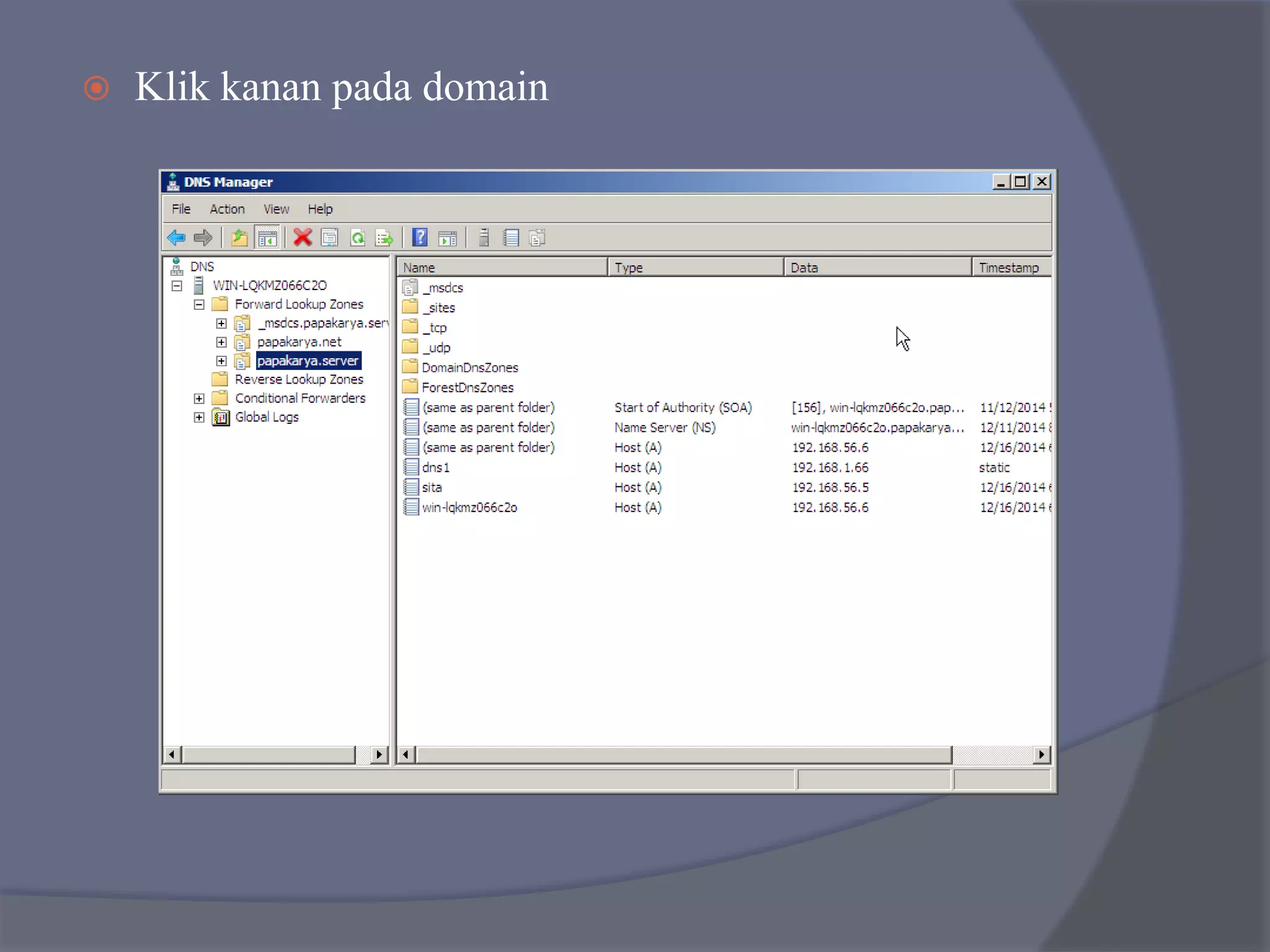Click the Up one level folder icon
1270x952 pixels.
pyautogui.click(x=239, y=237)
